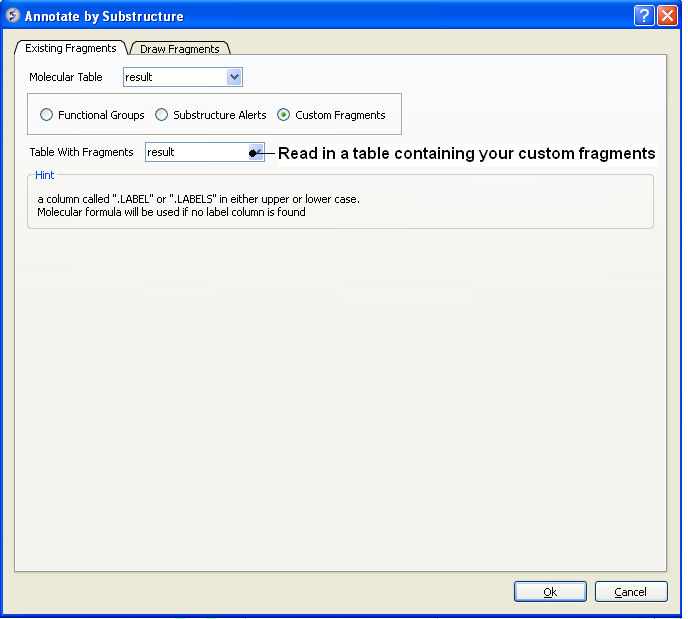688x619 pixels.
Task: Click the hint text about .LABEL column
Action: pos(198,199)
